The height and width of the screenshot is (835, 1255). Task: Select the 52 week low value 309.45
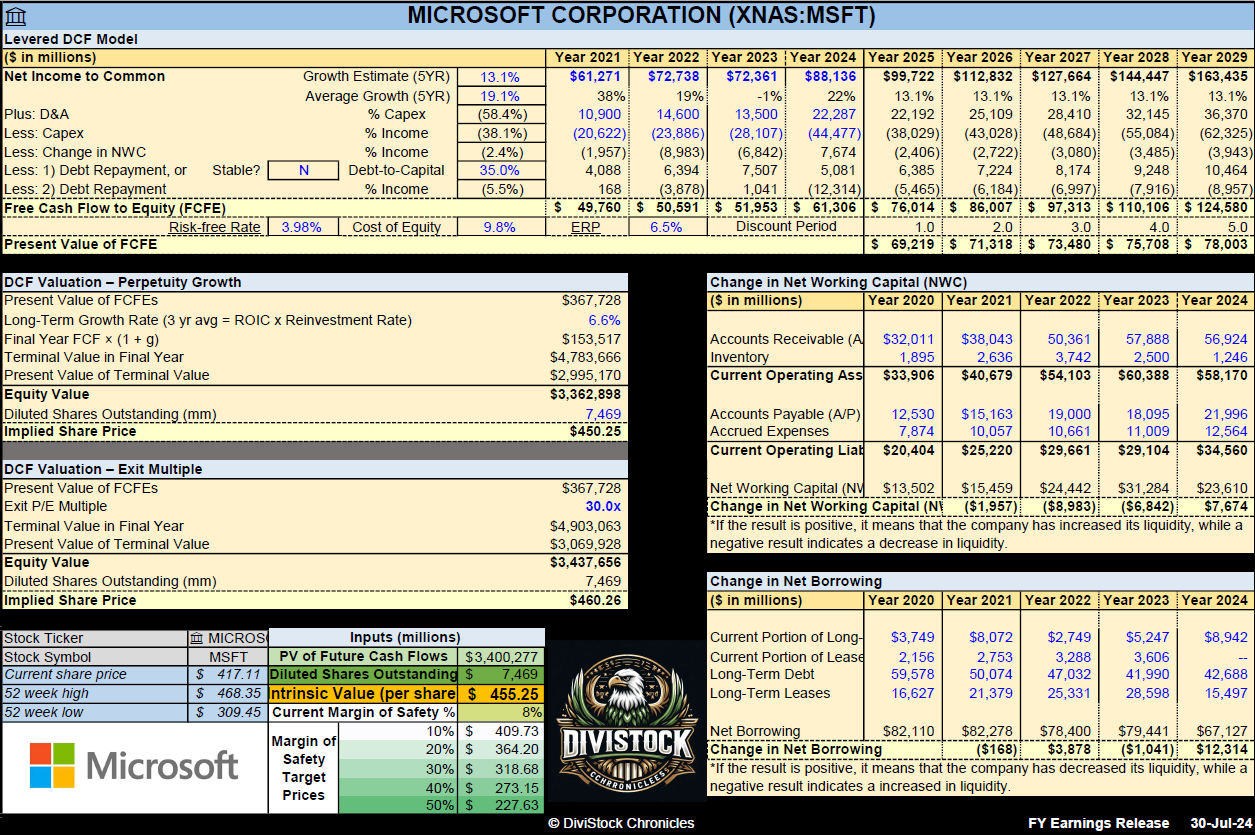pos(228,712)
